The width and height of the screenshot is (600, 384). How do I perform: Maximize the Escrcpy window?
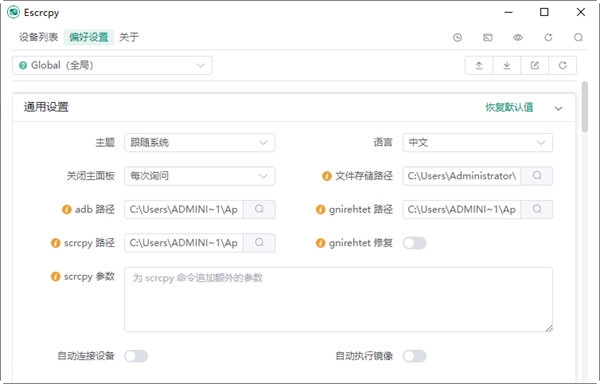(544, 12)
